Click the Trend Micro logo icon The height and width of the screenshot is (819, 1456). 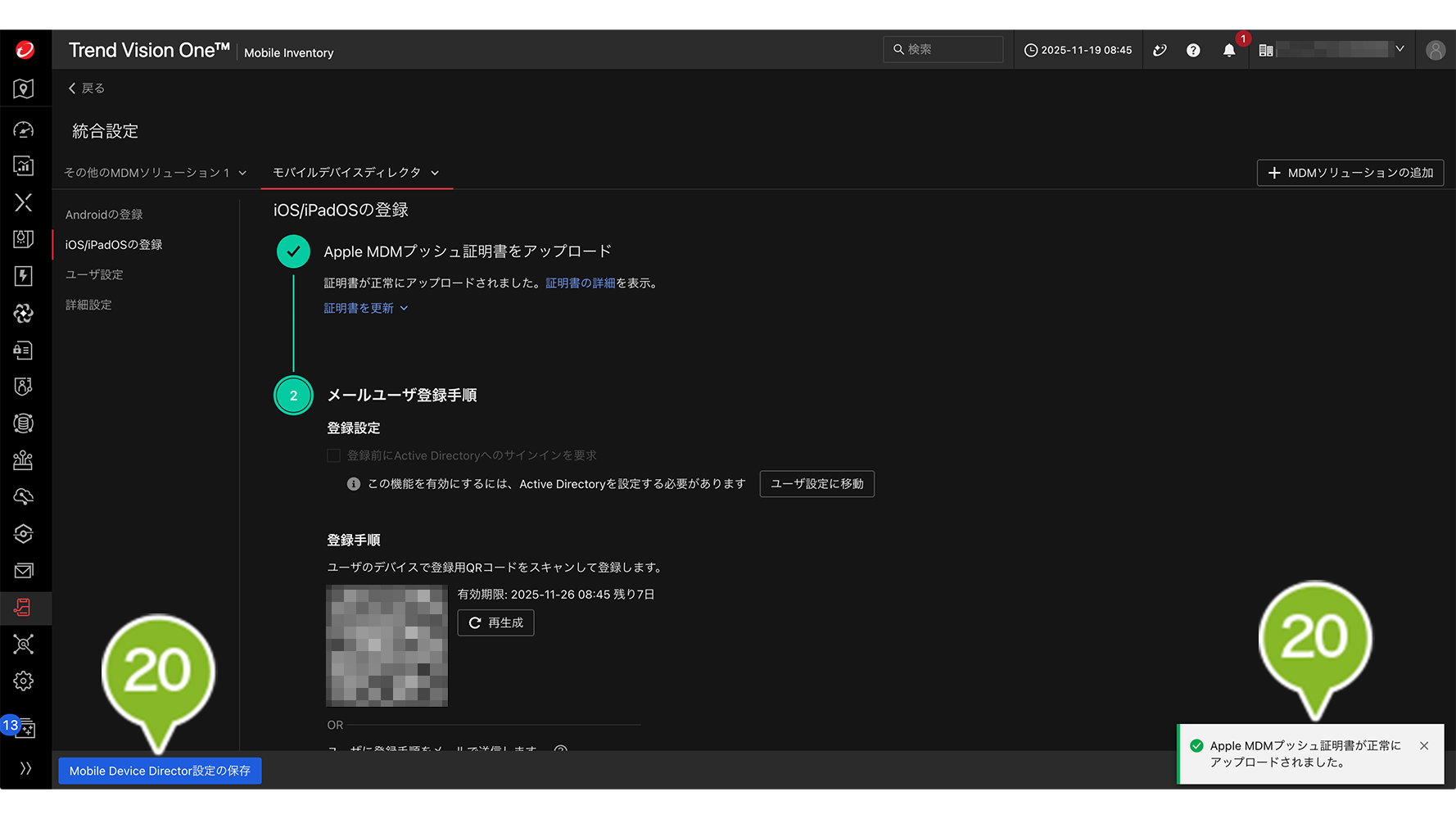coord(25,50)
